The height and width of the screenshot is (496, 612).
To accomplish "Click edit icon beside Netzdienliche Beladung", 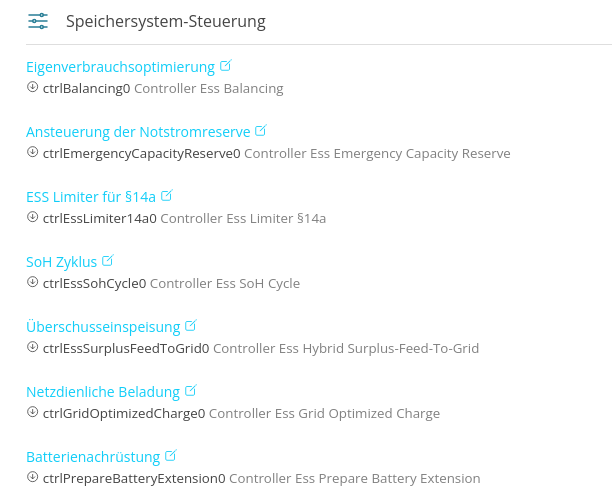I will [x=191, y=390].
